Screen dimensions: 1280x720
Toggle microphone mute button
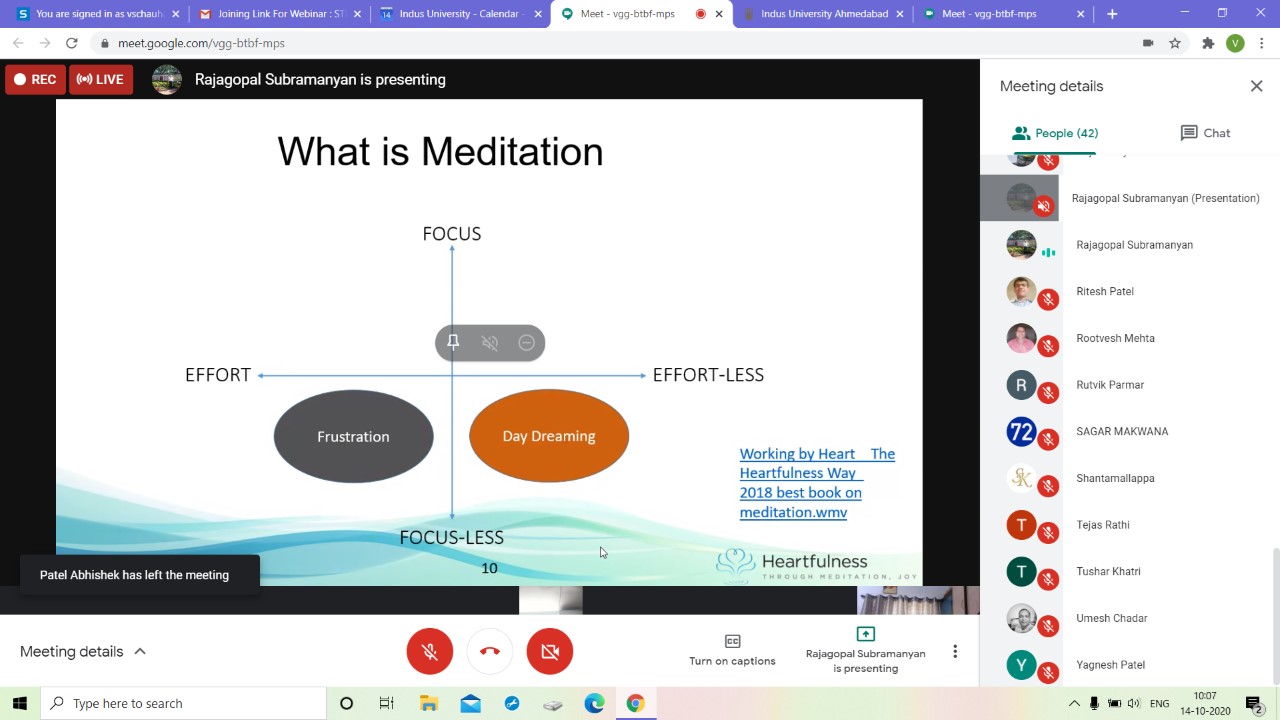click(x=430, y=651)
